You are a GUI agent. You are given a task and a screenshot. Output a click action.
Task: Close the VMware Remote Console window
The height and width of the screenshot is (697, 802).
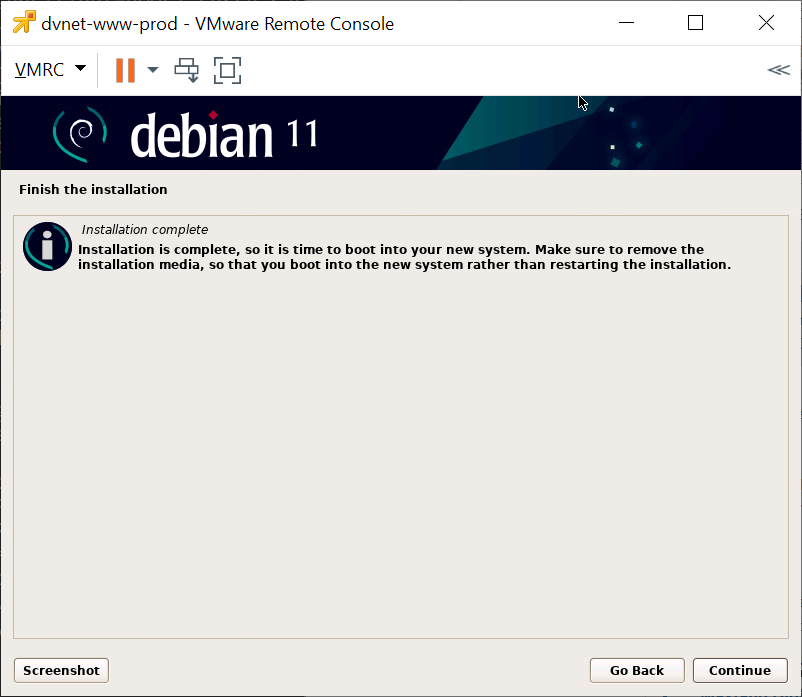(766, 23)
